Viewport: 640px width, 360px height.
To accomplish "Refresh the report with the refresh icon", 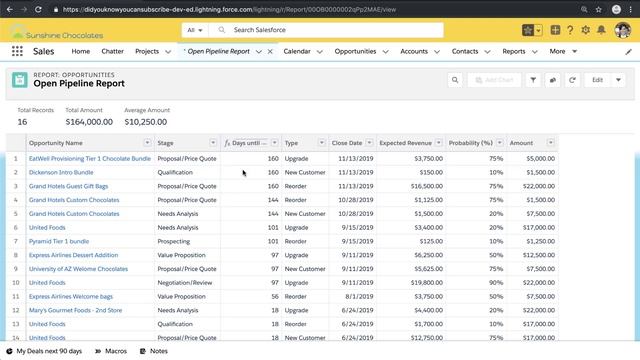I will [x=572, y=80].
